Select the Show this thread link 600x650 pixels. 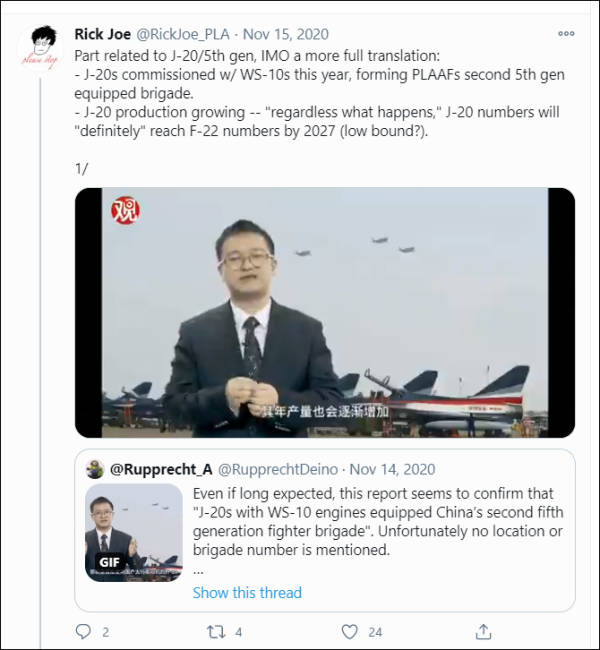247,592
